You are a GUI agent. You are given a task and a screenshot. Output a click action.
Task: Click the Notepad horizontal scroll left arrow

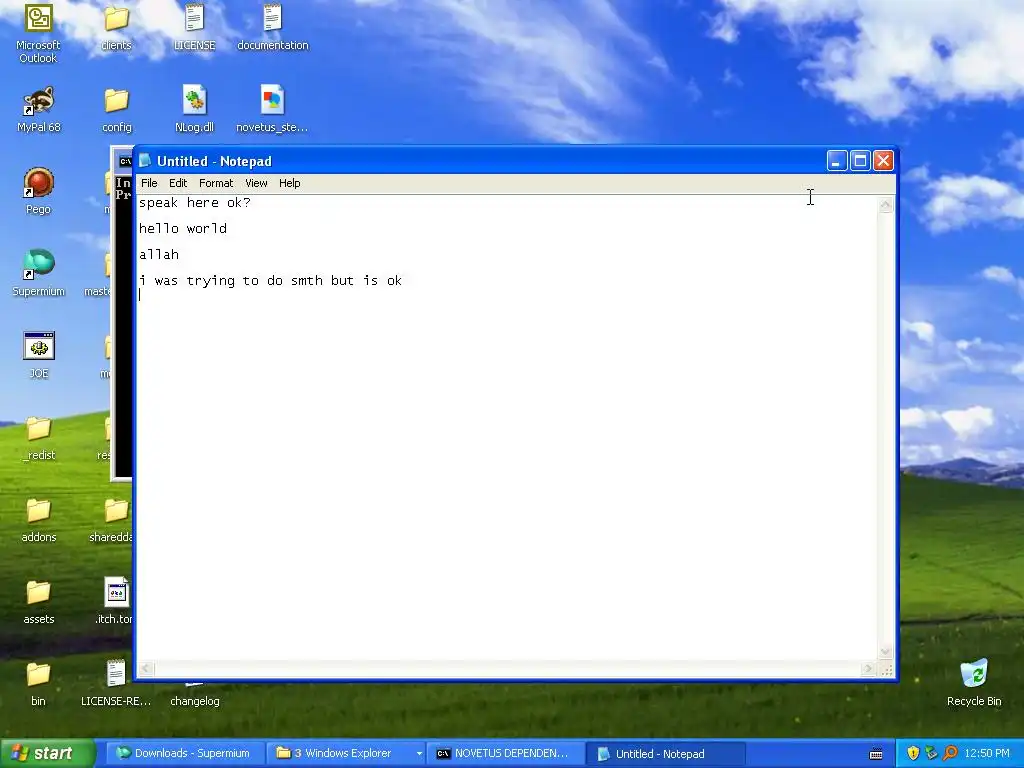146,668
